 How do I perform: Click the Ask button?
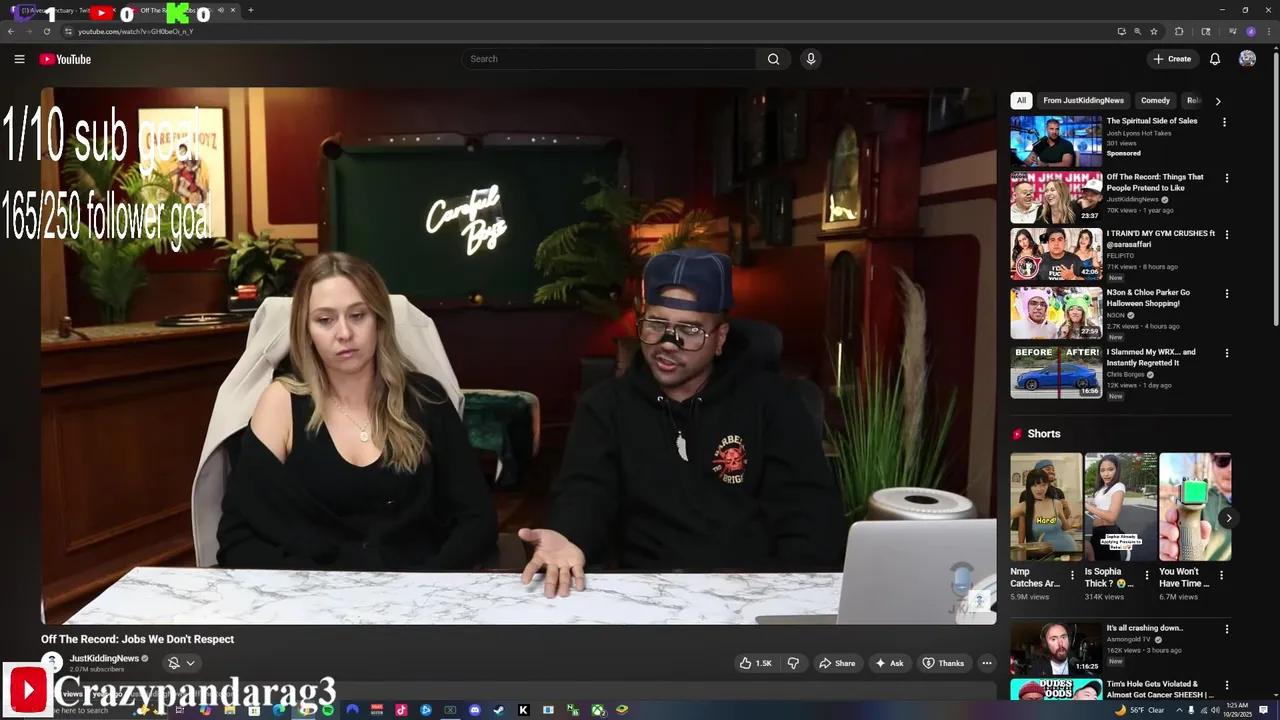[889, 663]
